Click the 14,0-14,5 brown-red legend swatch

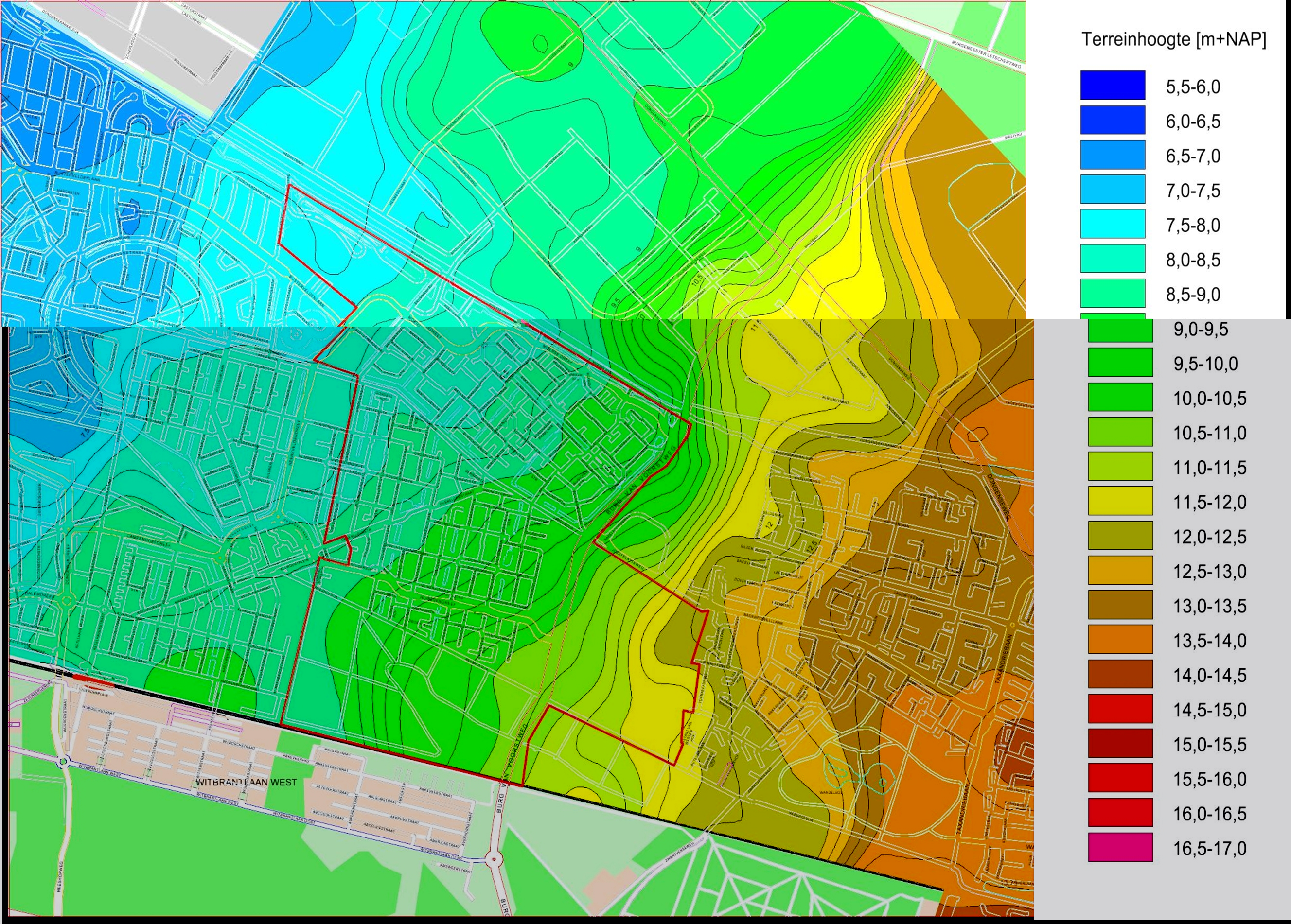pyautogui.click(x=1120, y=674)
